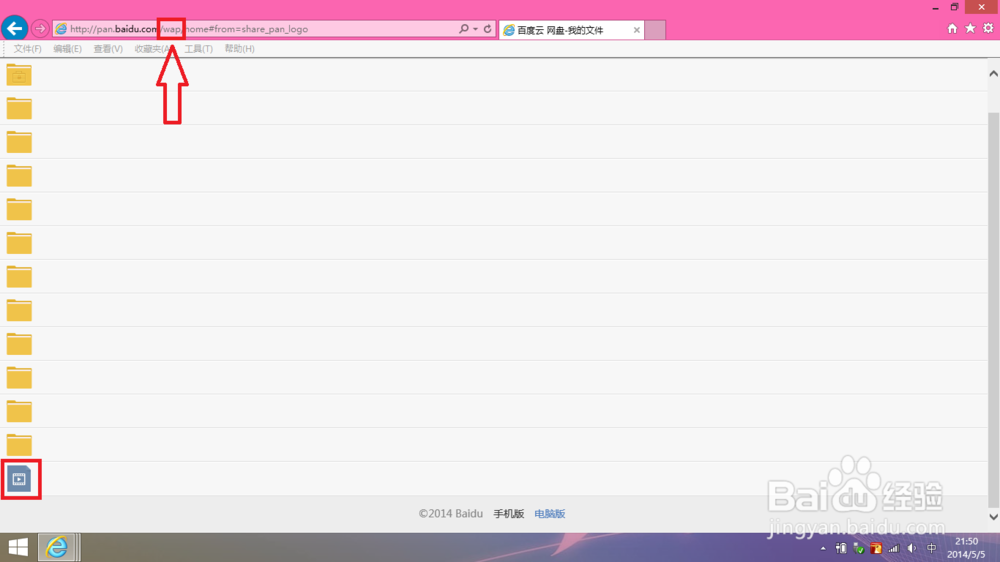Click the scrollbar down arrow
This screenshot has height=562, width=1000.
(994, 517)
